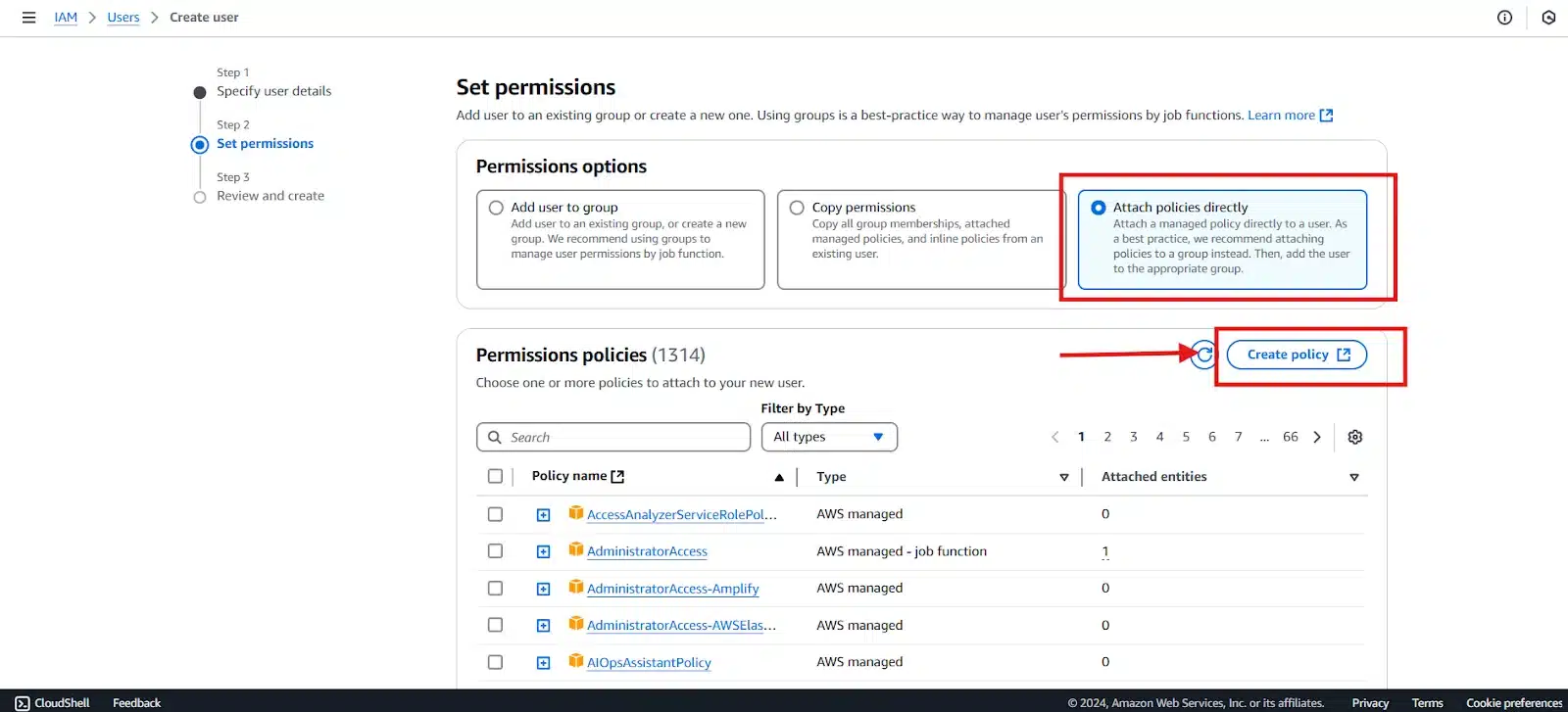Click into the policy Search field
The height and width of the screenshot is (712, 1568).
613,437
